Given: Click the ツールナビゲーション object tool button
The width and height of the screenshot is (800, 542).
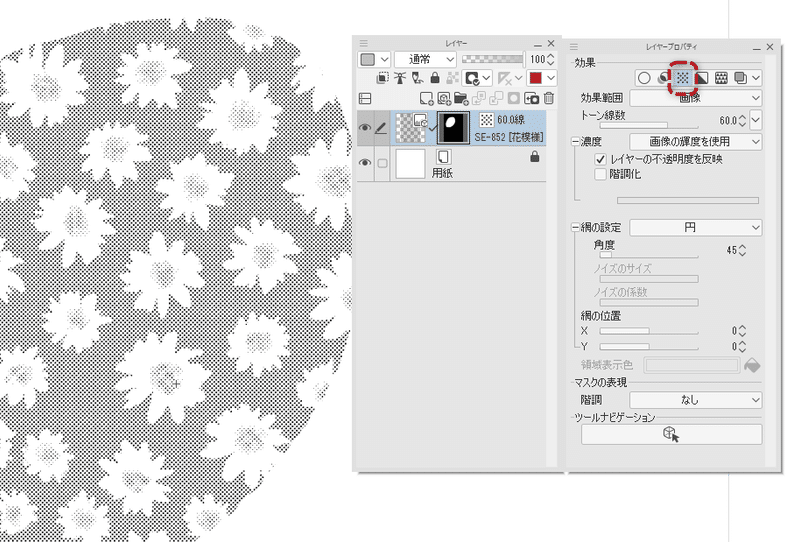Looking at the screenshot, I should point(671,434).
